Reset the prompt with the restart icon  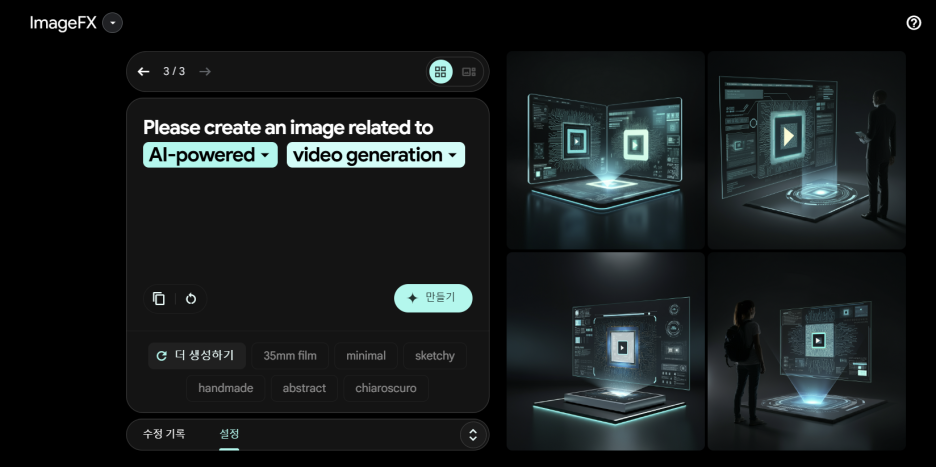pos(190,298)
